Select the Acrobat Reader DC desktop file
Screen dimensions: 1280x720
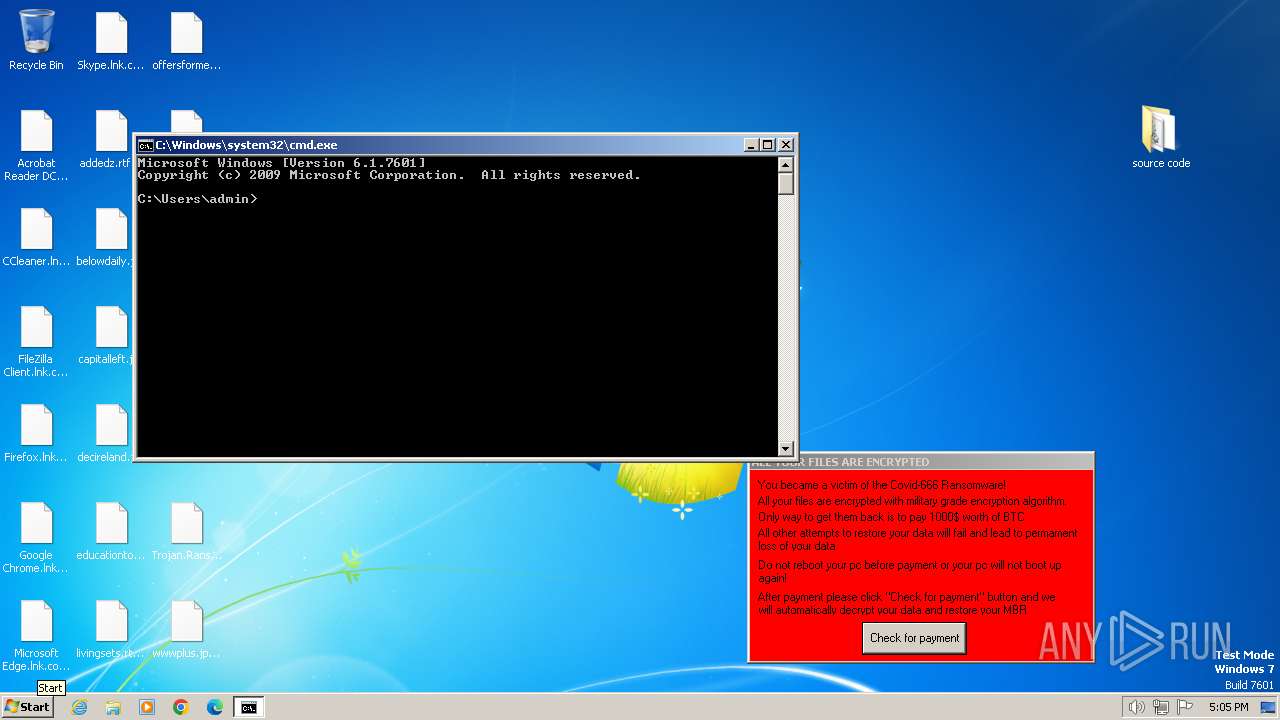(x=36, y=145)
